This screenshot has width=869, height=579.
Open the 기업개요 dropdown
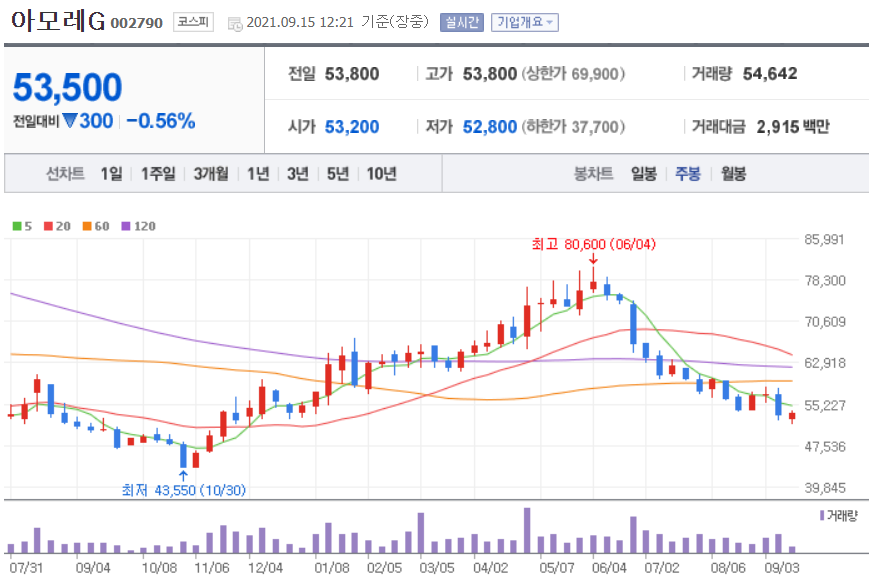click(525, 23)
